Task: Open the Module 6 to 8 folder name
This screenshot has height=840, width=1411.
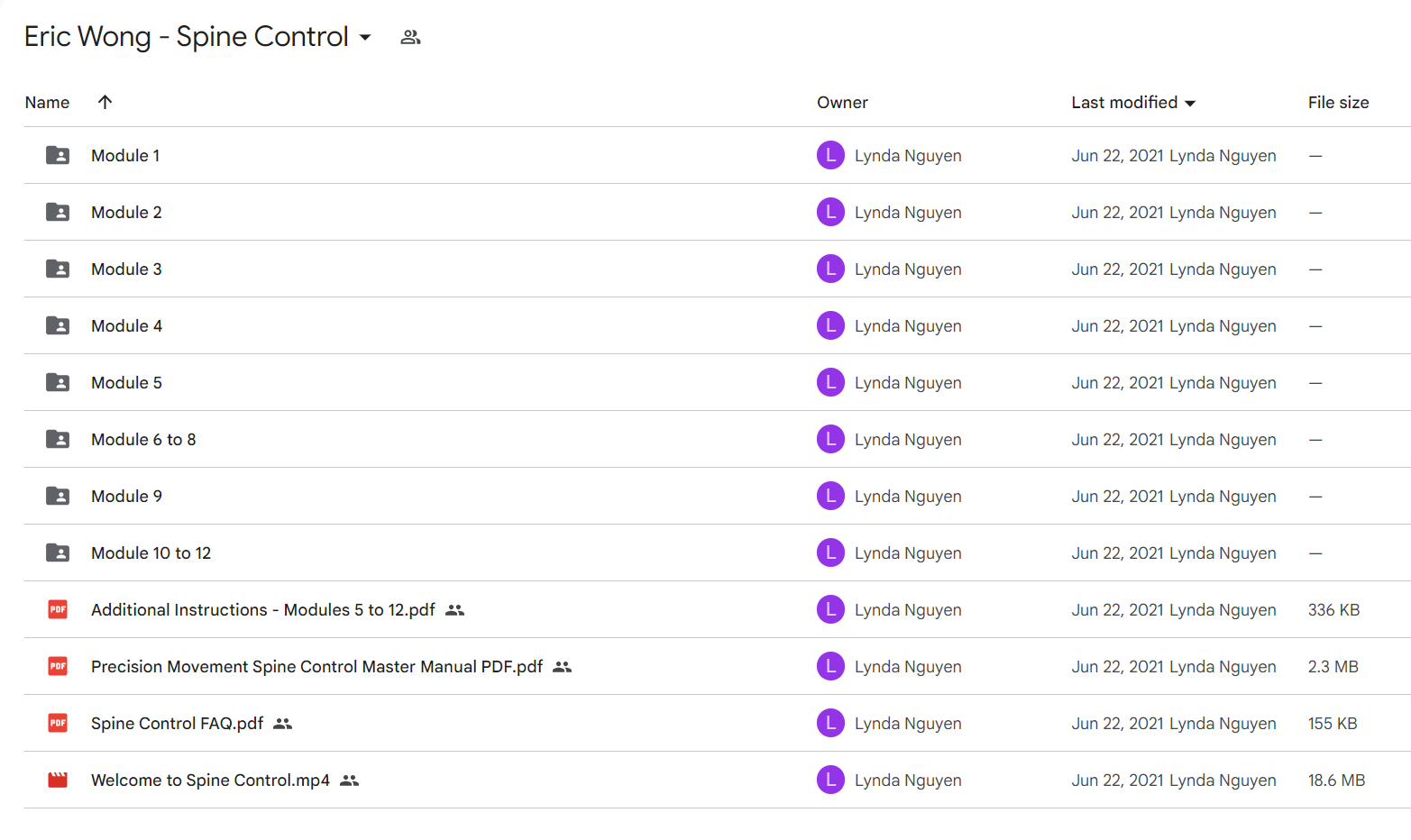Action: [x=143, y=440]
